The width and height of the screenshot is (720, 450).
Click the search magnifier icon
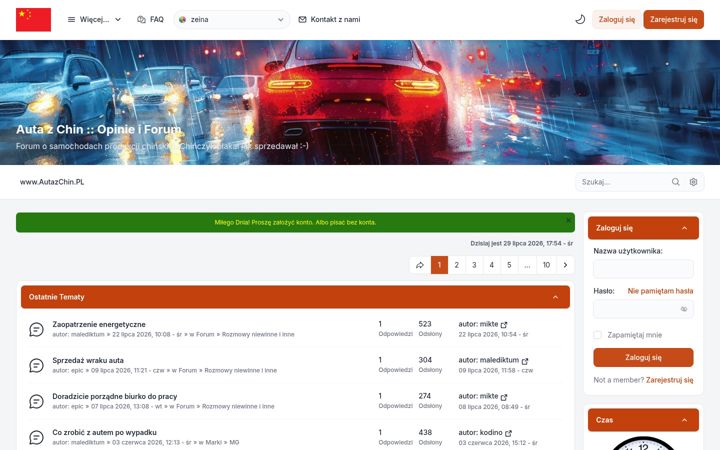[675, 182]
